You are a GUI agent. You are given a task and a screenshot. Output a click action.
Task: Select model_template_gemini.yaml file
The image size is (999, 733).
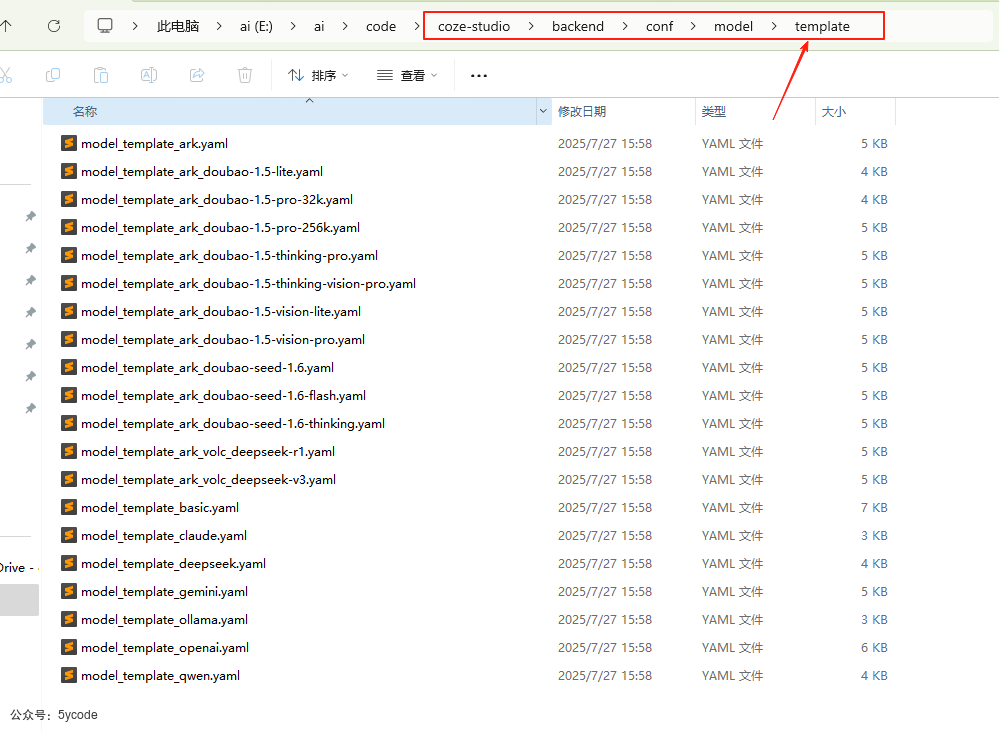(x=164, y=591)
